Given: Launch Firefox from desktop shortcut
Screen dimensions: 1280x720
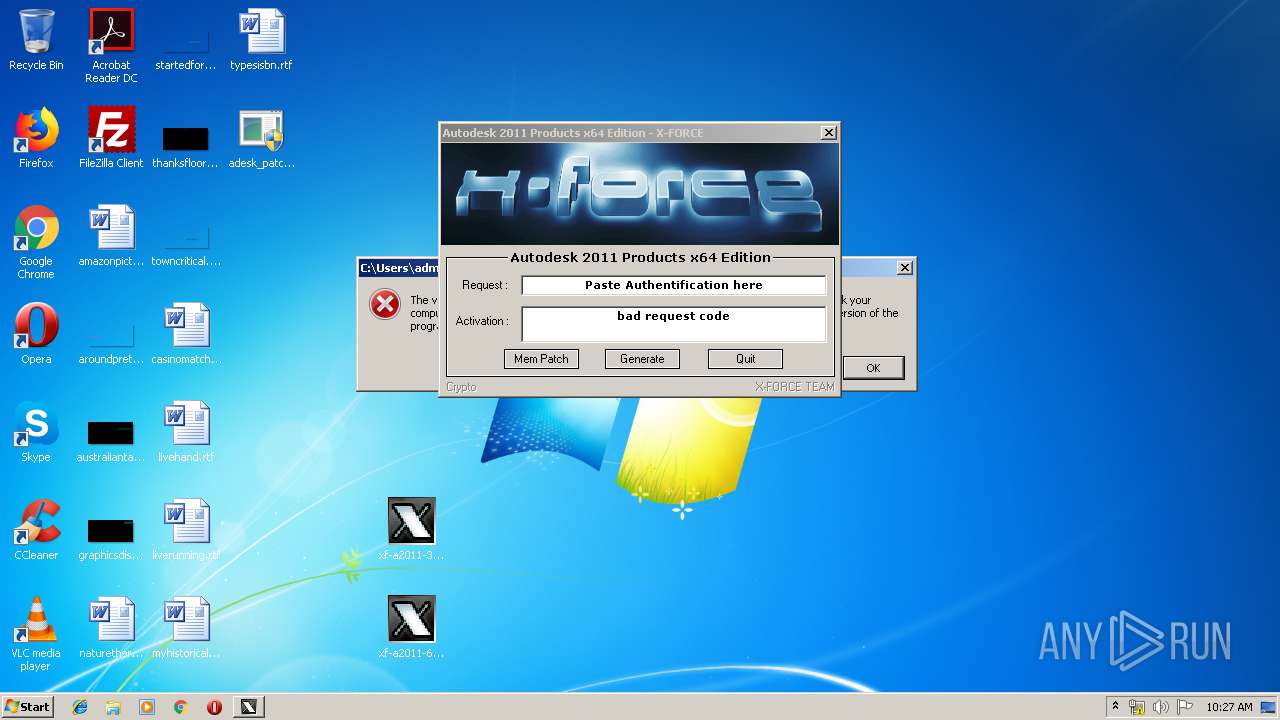Looking at the screenshot, I should point(36,138).
